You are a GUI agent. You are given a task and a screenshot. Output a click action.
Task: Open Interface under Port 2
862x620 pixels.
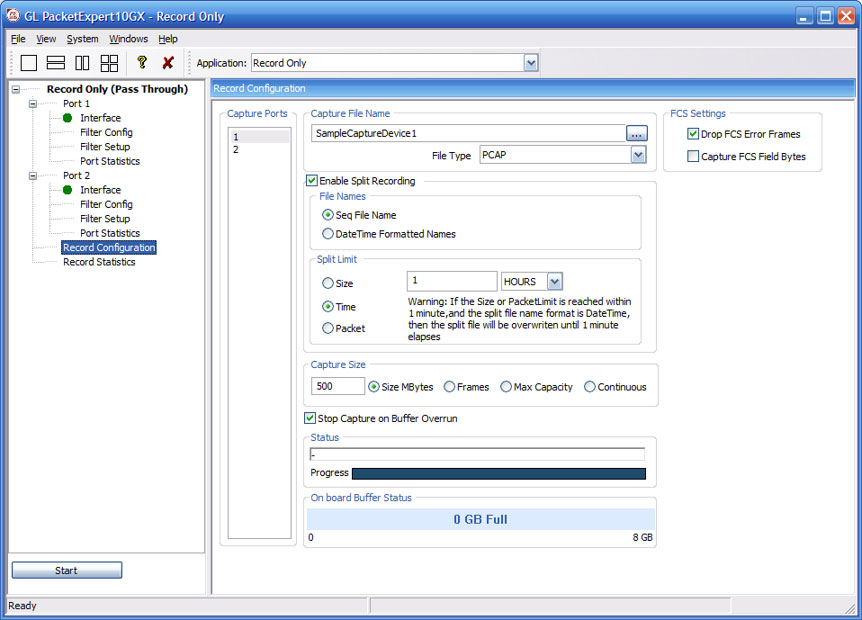[101, 190]
